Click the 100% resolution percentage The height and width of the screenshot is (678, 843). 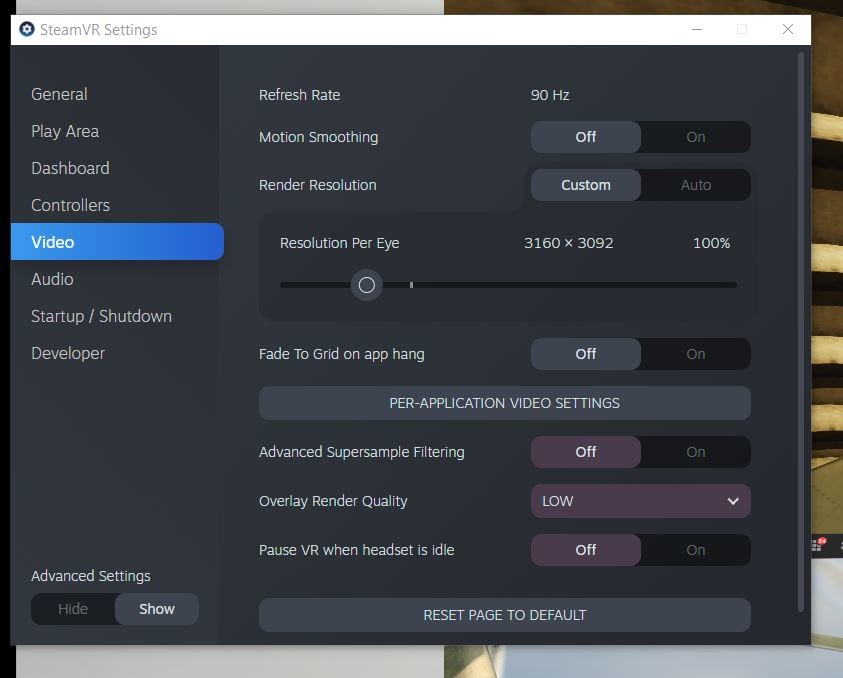tap(711, 243)
